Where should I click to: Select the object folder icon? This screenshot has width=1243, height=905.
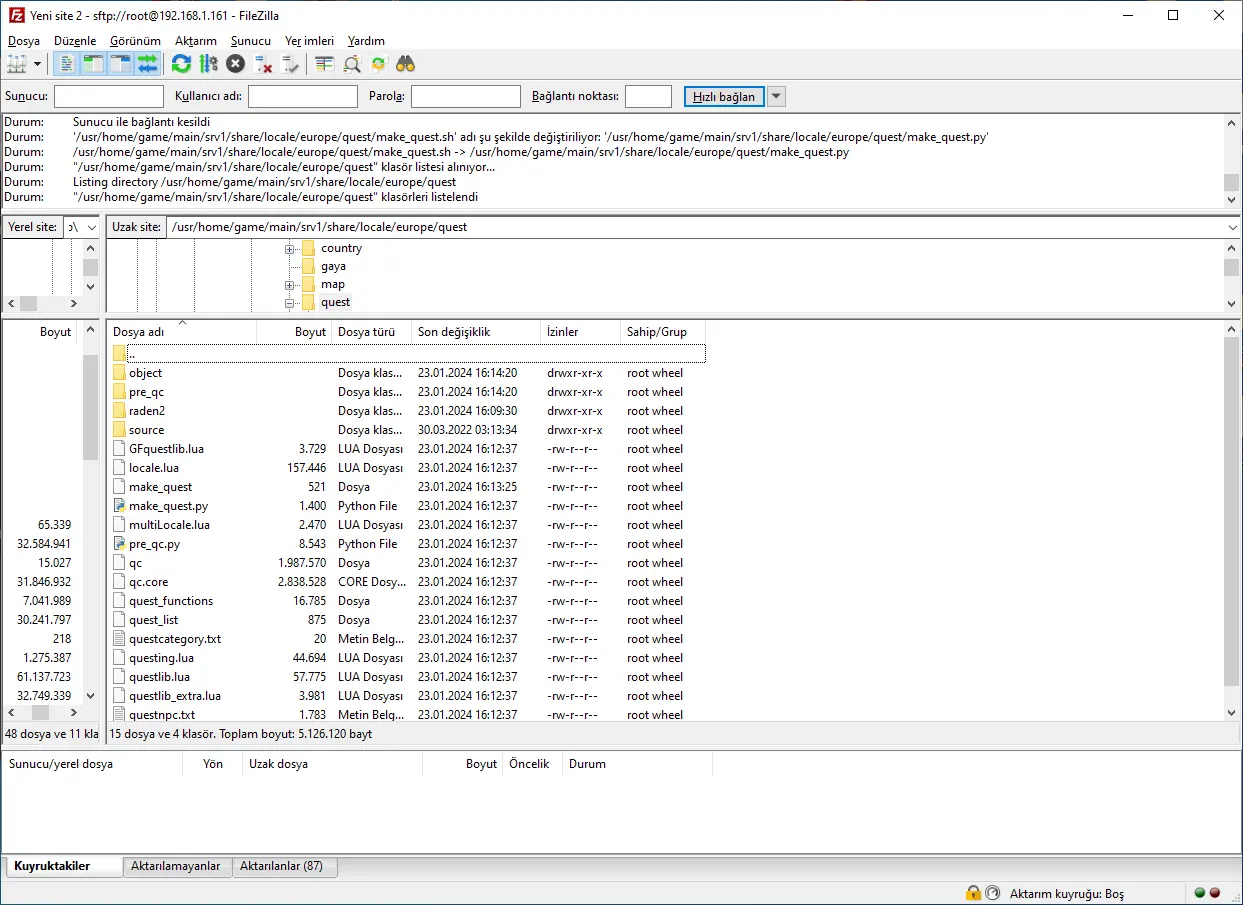click(x=120, y=373)
